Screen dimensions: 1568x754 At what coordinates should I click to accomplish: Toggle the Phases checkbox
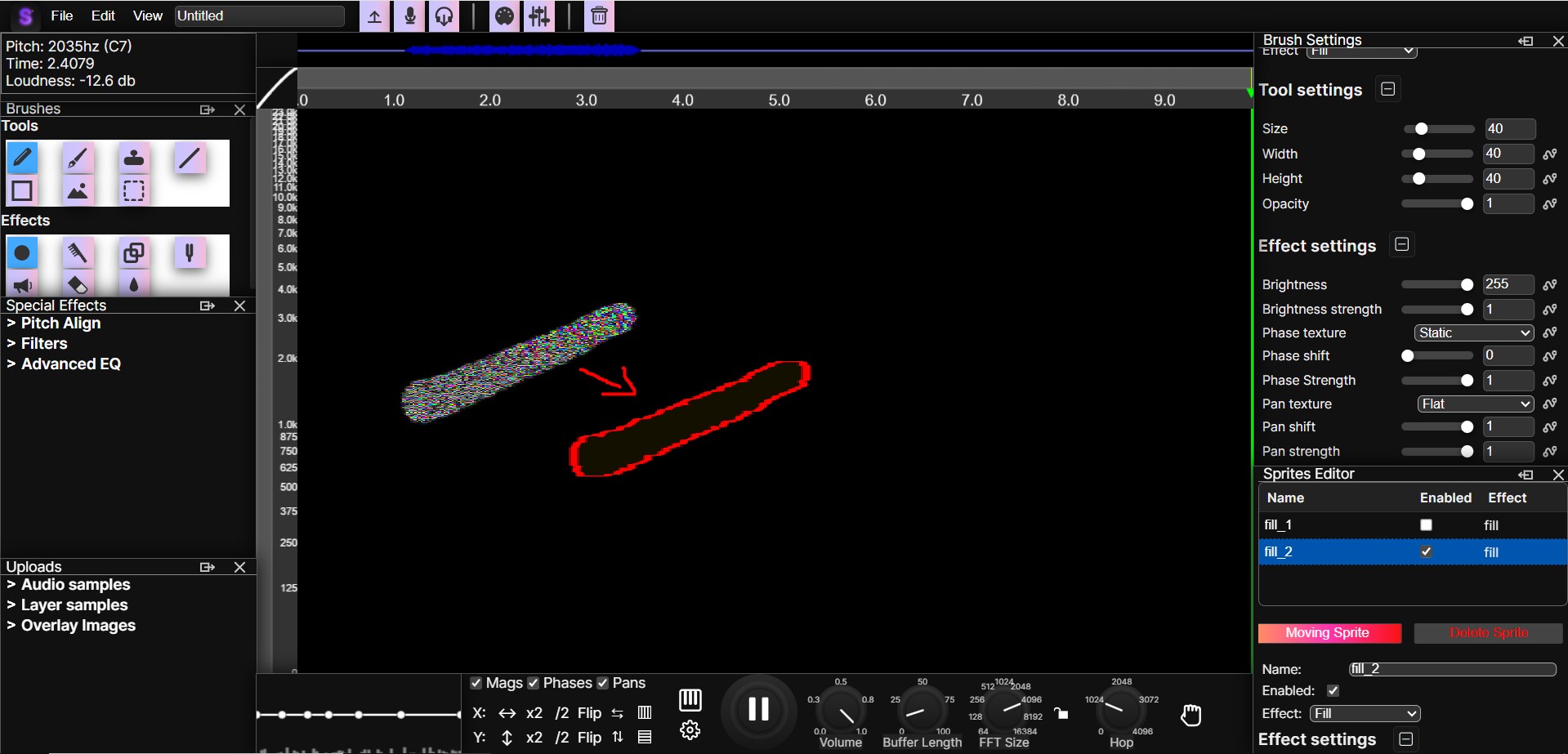pos(534,683)
